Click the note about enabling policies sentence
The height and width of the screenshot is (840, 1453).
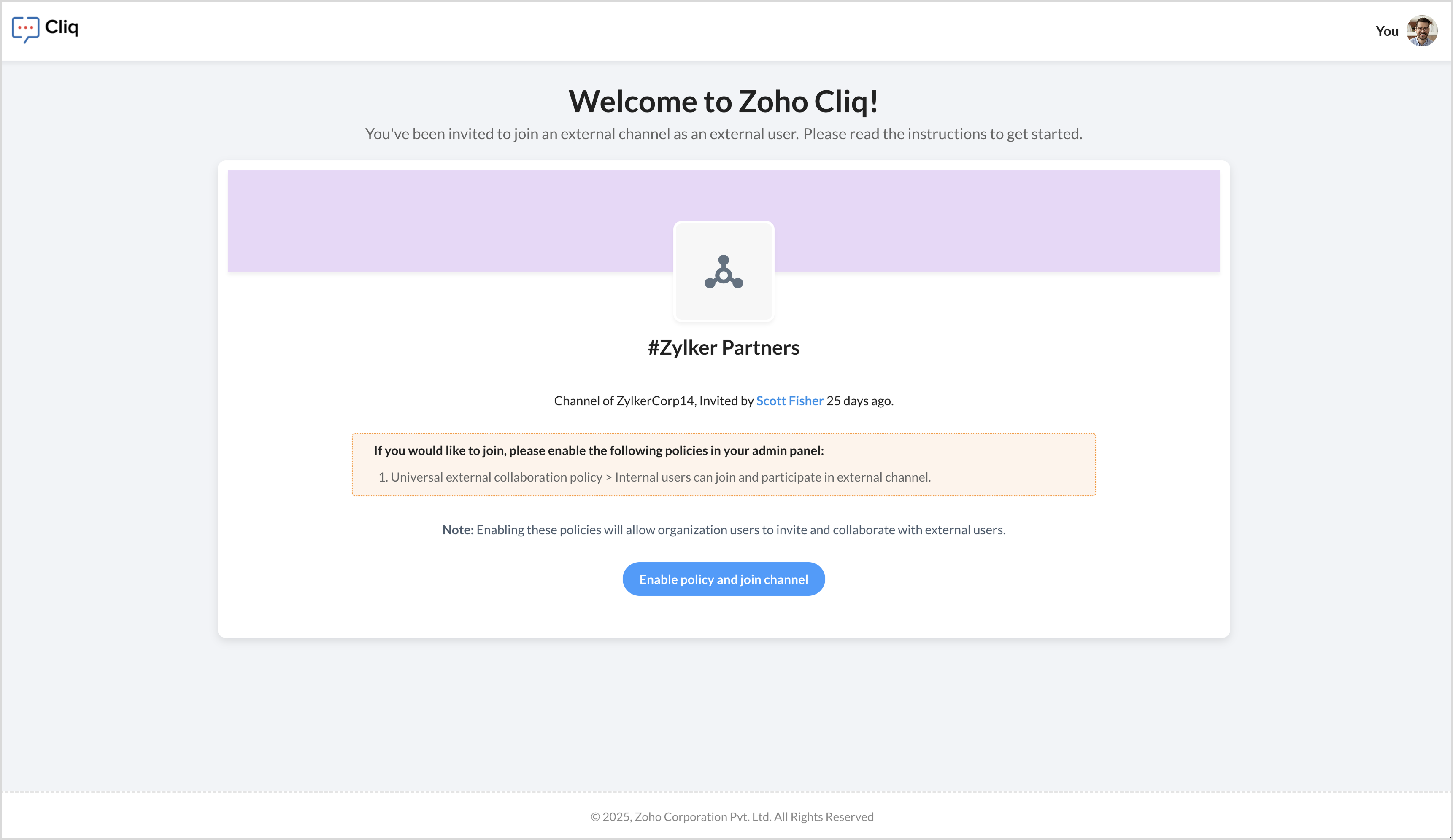point(740,530)
